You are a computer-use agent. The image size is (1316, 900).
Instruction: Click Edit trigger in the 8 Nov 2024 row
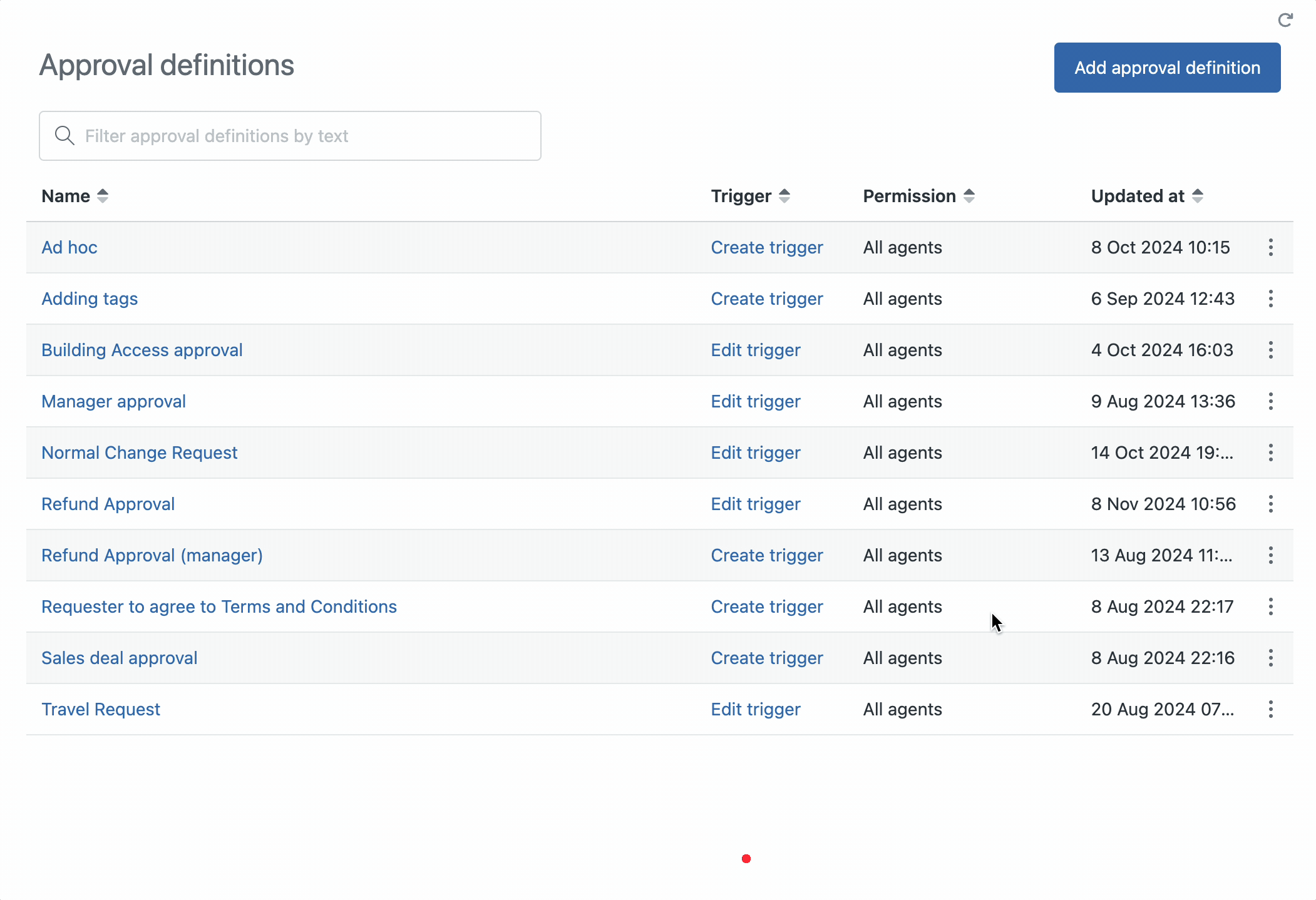pos(756,504)
